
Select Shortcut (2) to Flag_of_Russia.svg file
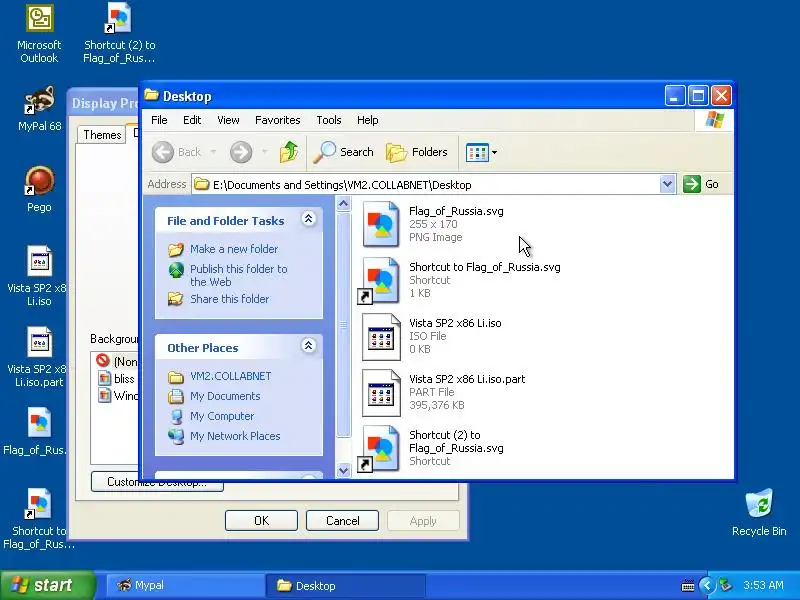tap(431, 448)
